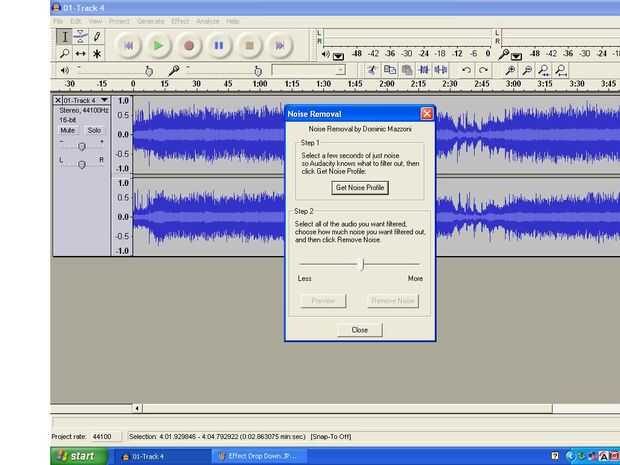Click the red Record button
The width and height of the screenshot is (620, 465).
point(189,46)
